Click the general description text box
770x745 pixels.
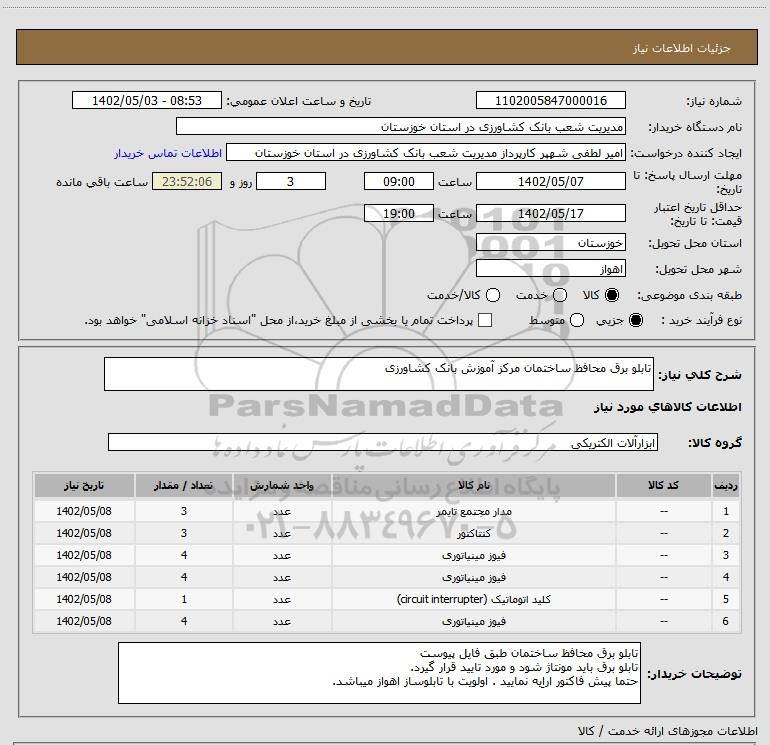[379, 374]
